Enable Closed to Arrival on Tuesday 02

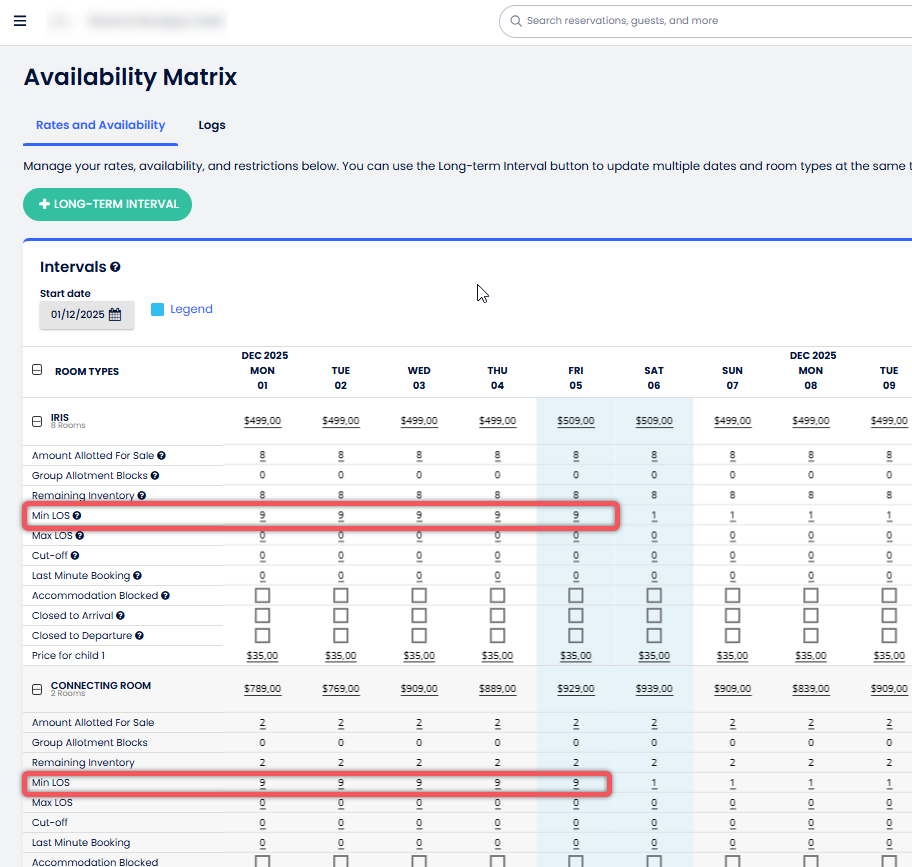tap(340, 615)
